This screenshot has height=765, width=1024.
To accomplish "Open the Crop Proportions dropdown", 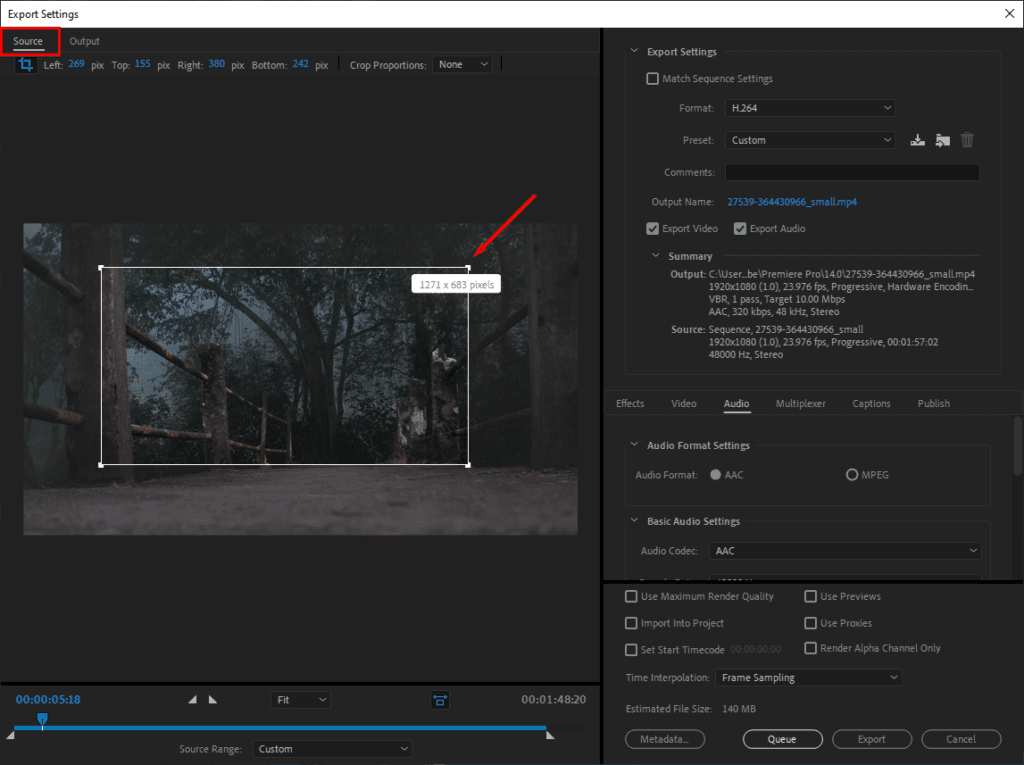I will [x=464, y=65].
